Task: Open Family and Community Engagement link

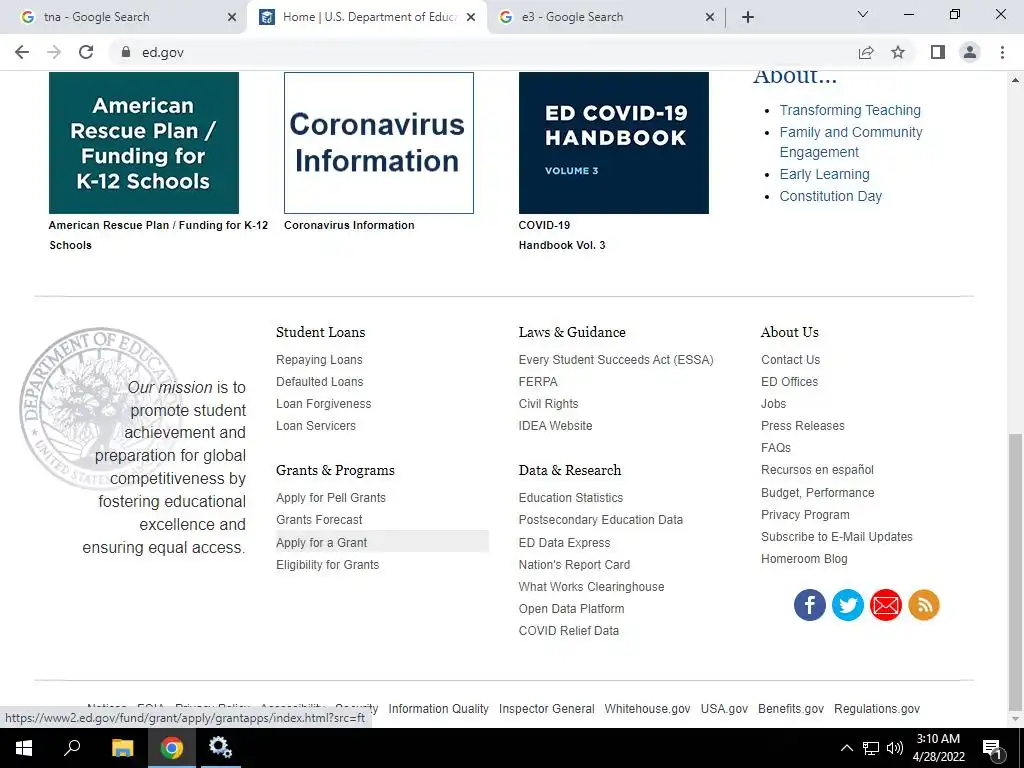Action: pyautogui.click(x=851, y=142)
